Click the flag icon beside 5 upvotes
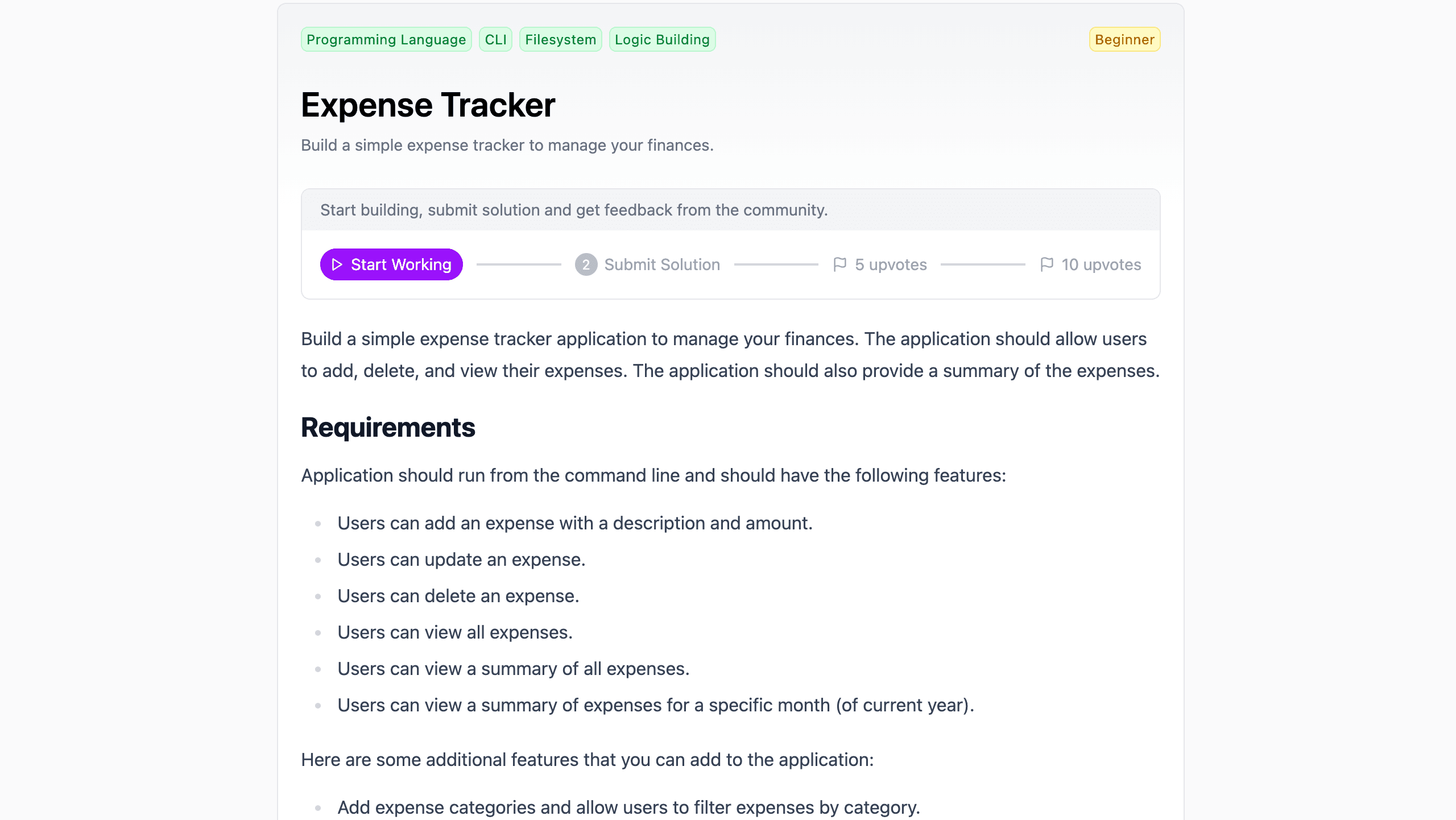This screenshot has height=820, width=1456. pyautogui.click(x=841, y=264)
